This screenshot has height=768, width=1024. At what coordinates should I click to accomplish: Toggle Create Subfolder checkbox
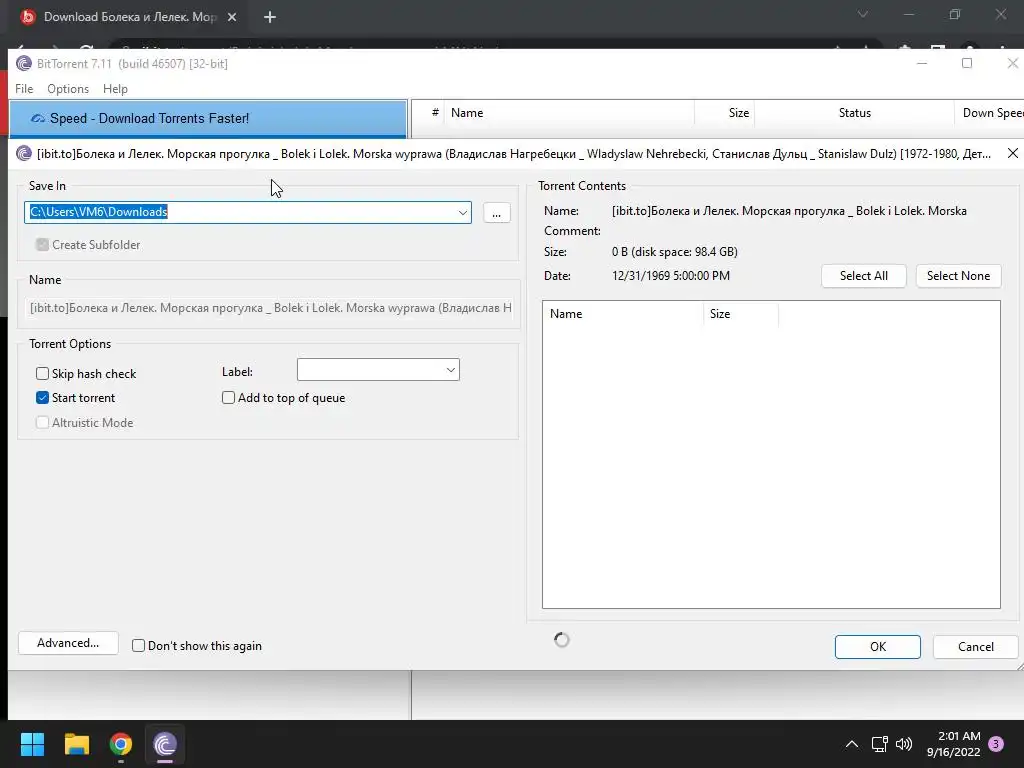coord(42,245)
